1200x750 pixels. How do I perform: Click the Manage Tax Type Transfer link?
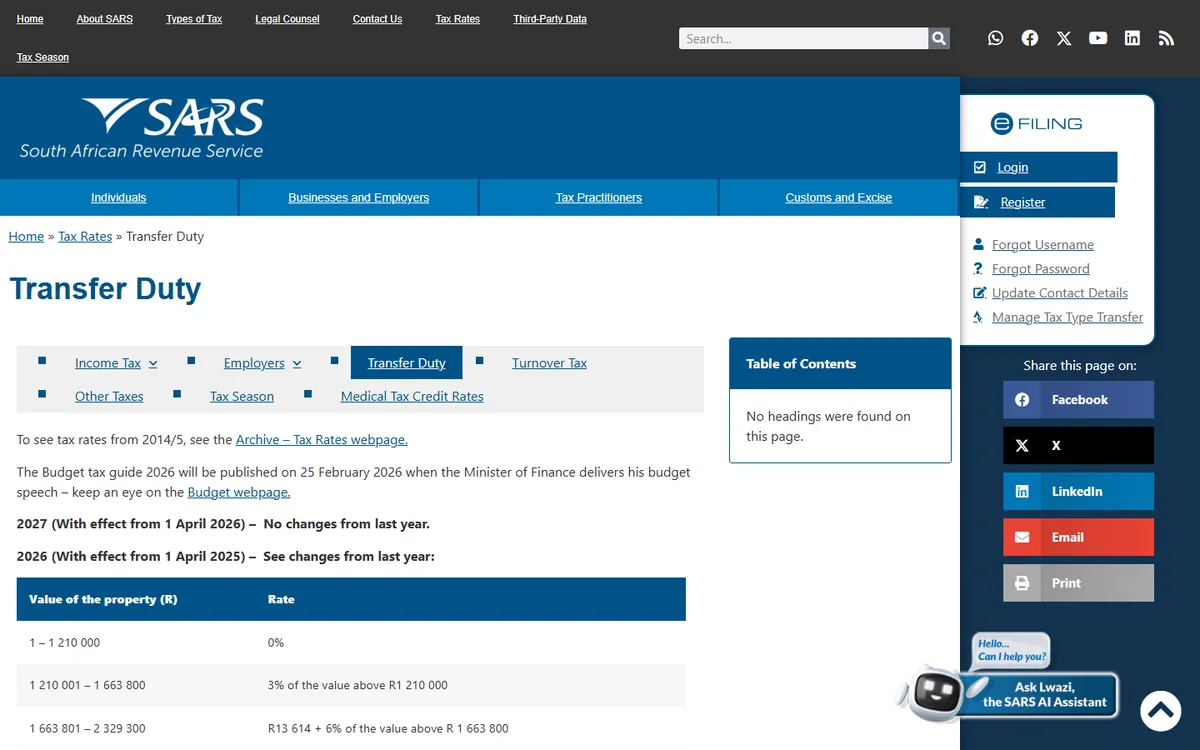click(x=1067, y=317)
